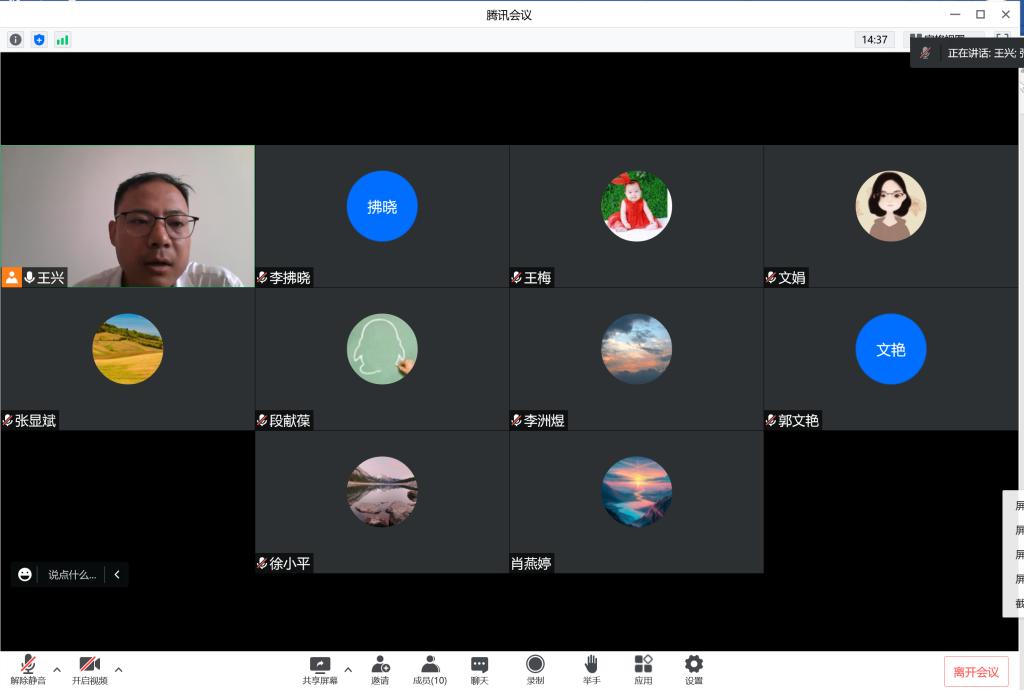Expand the audio options arrow beside unmute

tap(57, 669)
